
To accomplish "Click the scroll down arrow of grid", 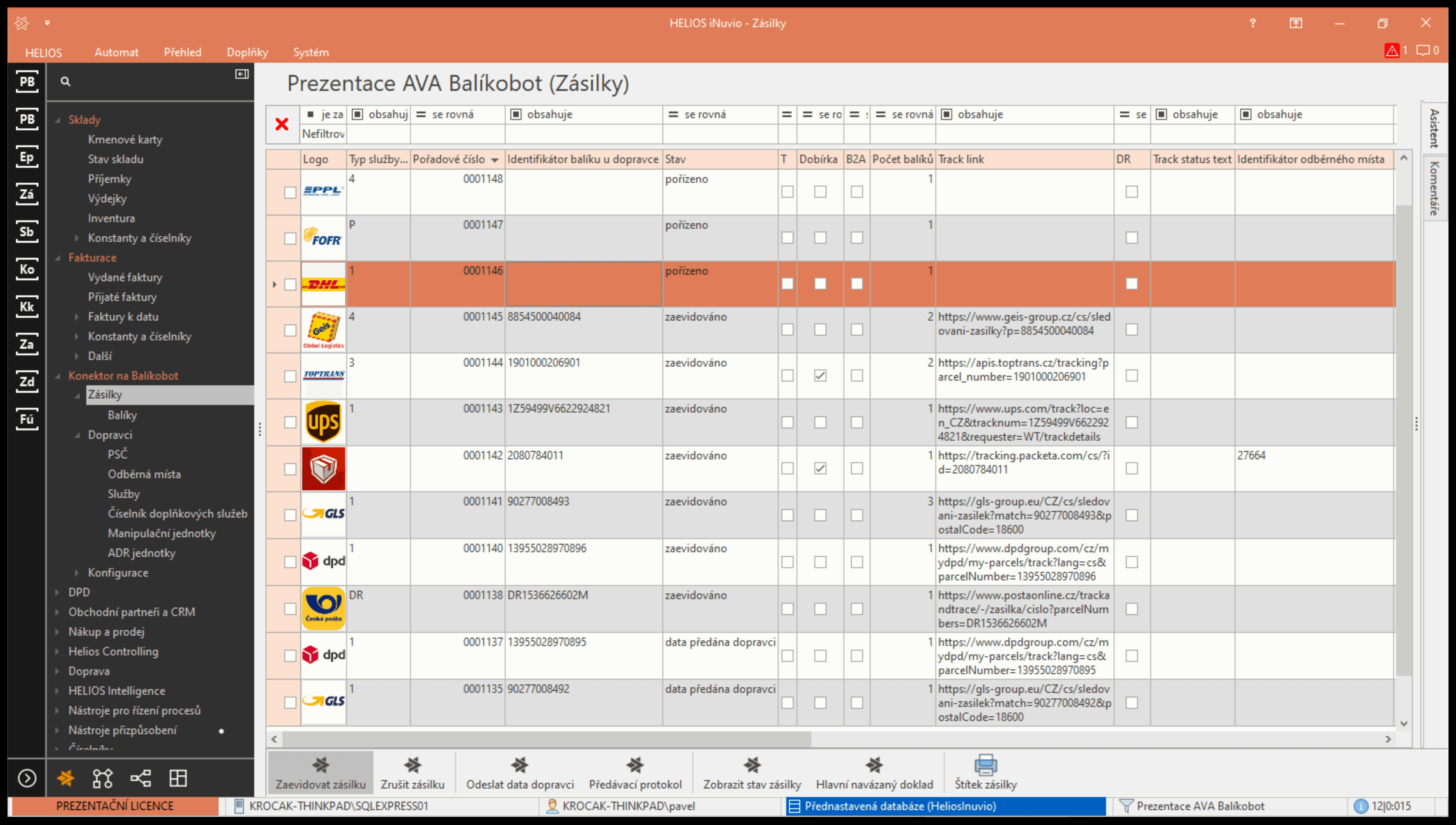I will click(x=1404, y=723).
